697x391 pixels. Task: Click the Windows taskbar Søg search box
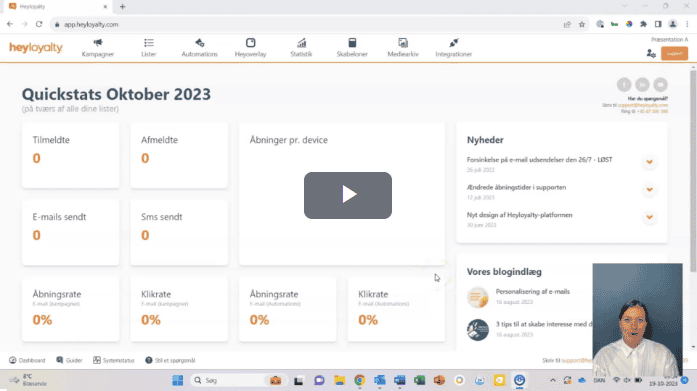click(229, 380)
